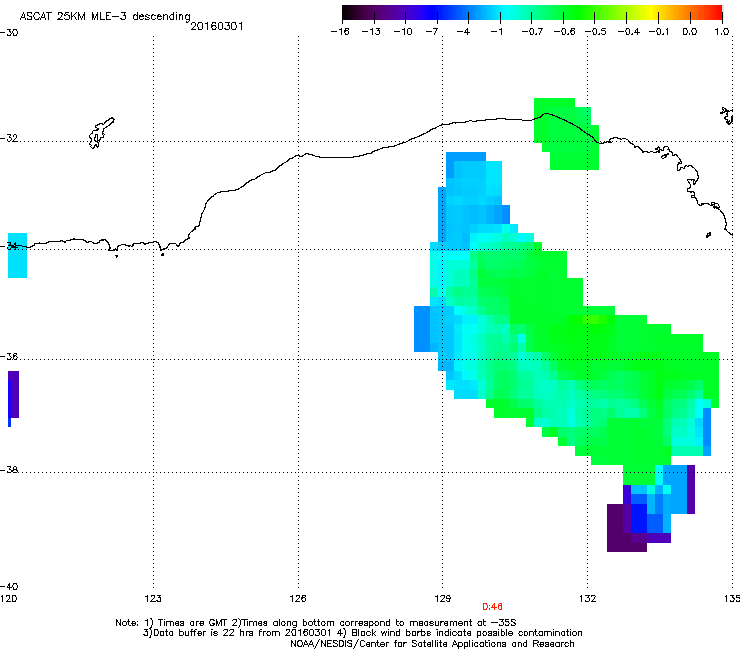
Task: Click colorbar label -7
Action: coord(431,32)
